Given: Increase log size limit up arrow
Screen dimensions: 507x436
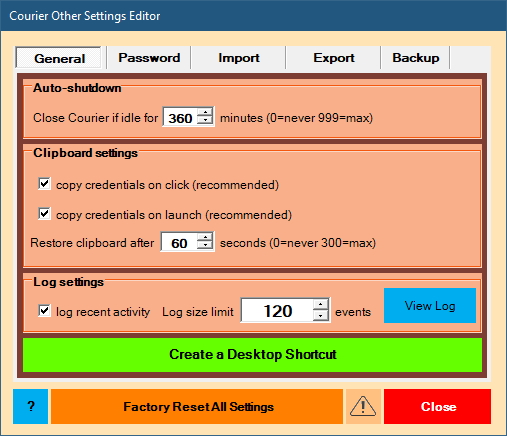Looking at the screenshot, I should [321, 304].
